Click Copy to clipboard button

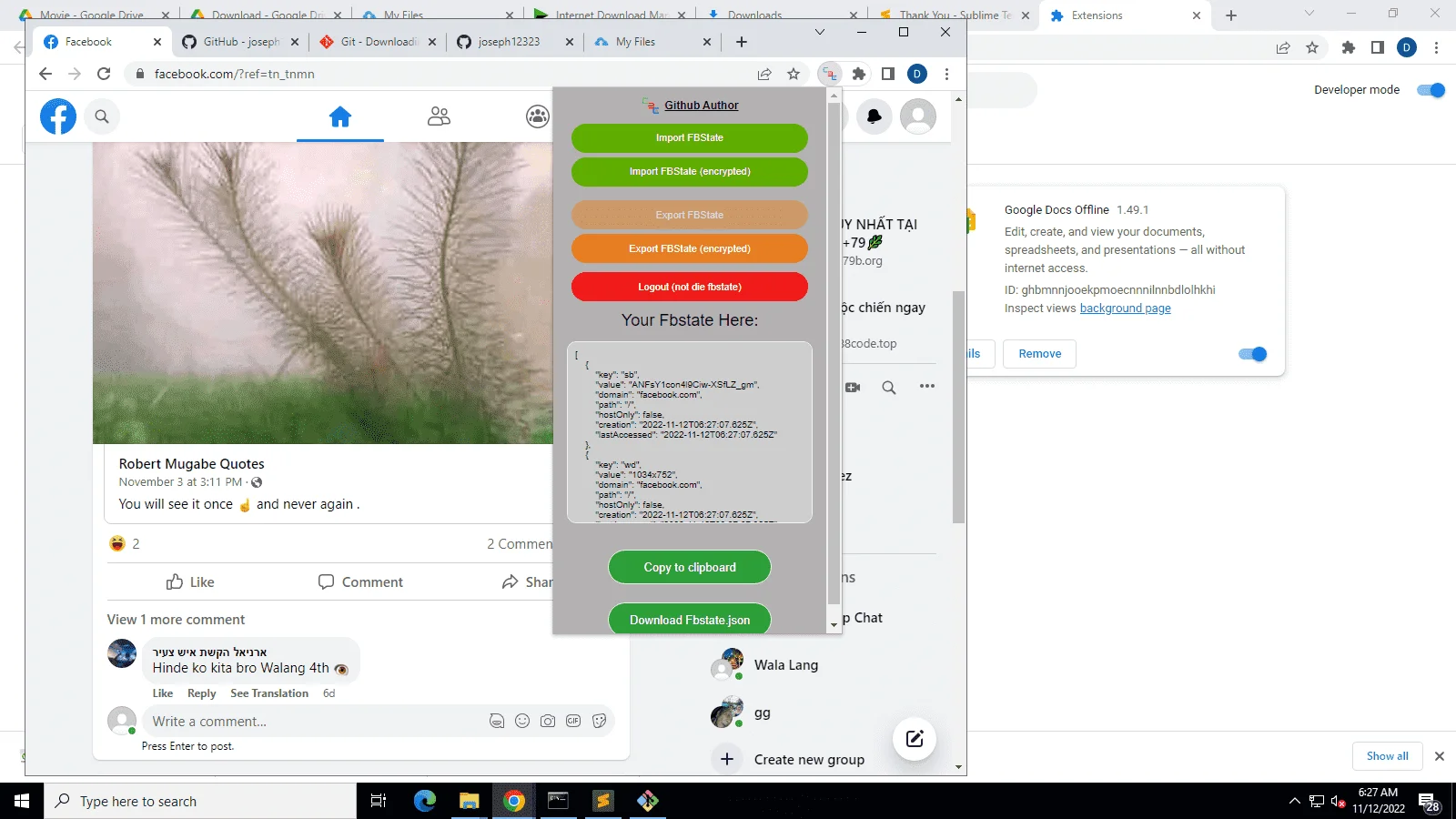[x=690, y=567]
